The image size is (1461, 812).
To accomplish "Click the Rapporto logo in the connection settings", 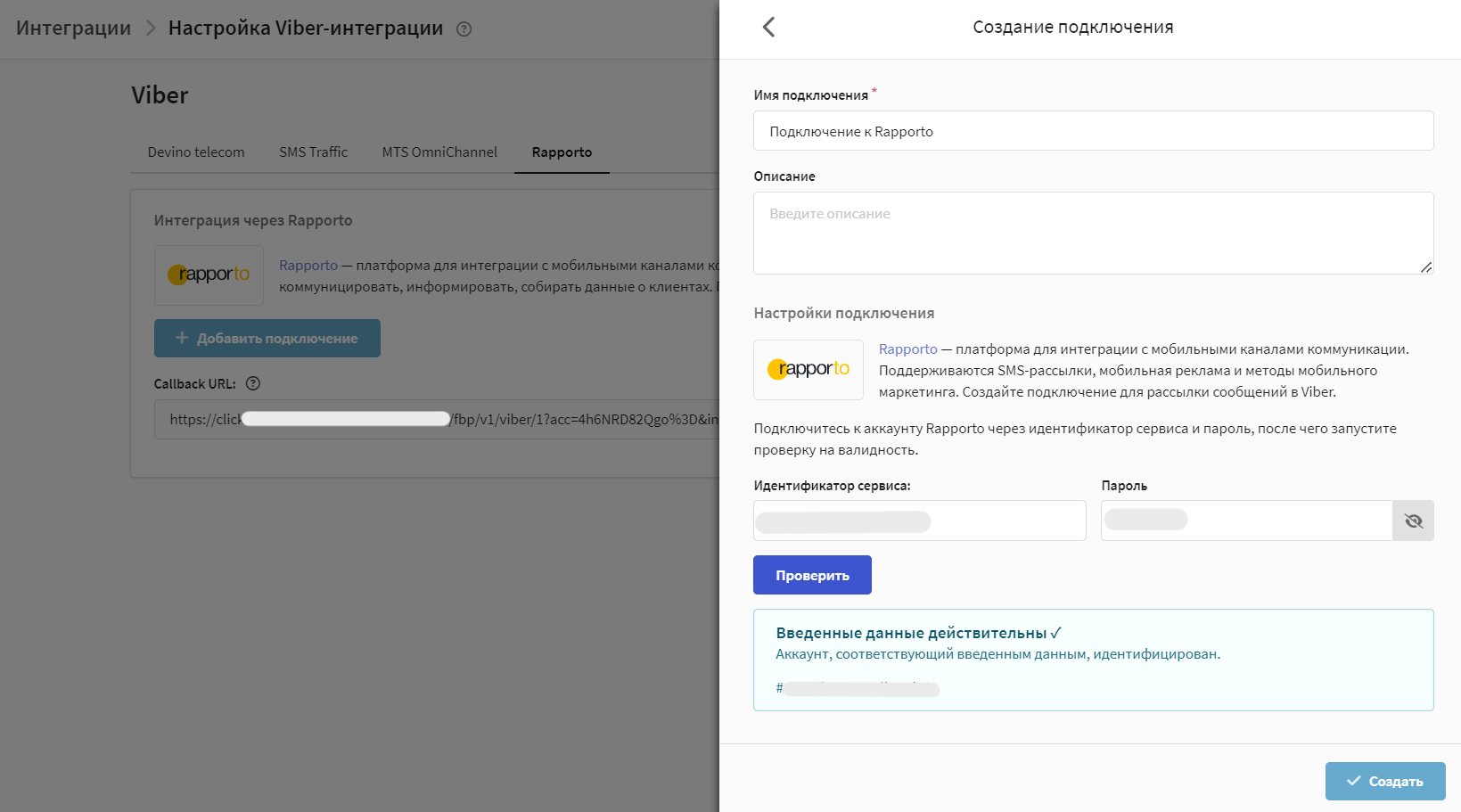I will (808, 369).
